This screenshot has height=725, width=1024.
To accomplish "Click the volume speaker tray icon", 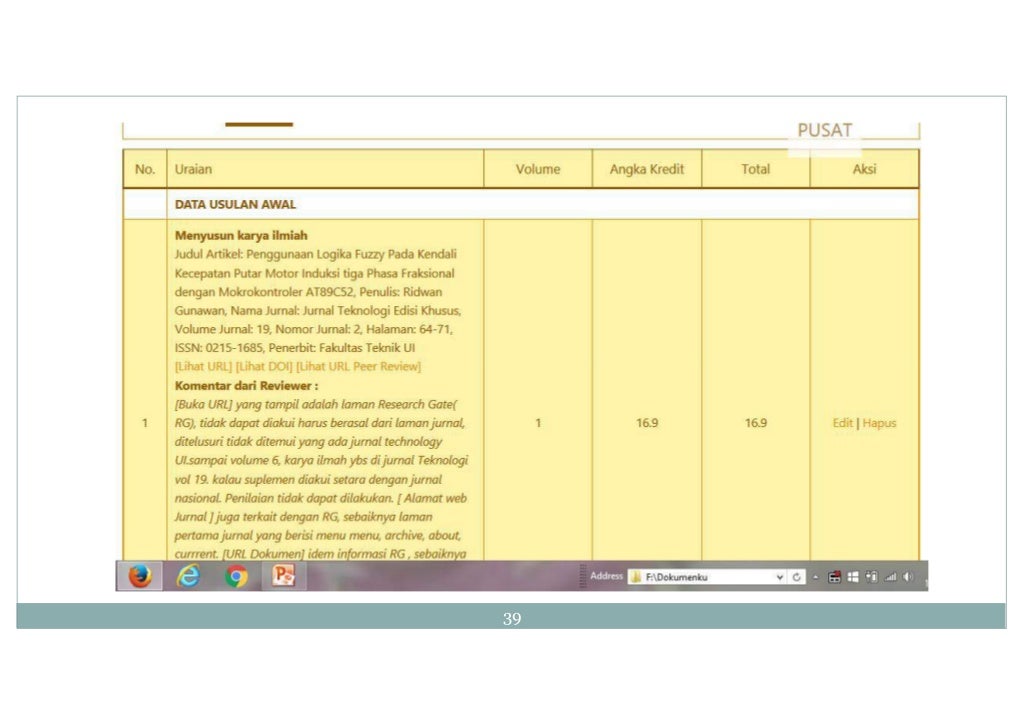I will (x=908, y=577).
